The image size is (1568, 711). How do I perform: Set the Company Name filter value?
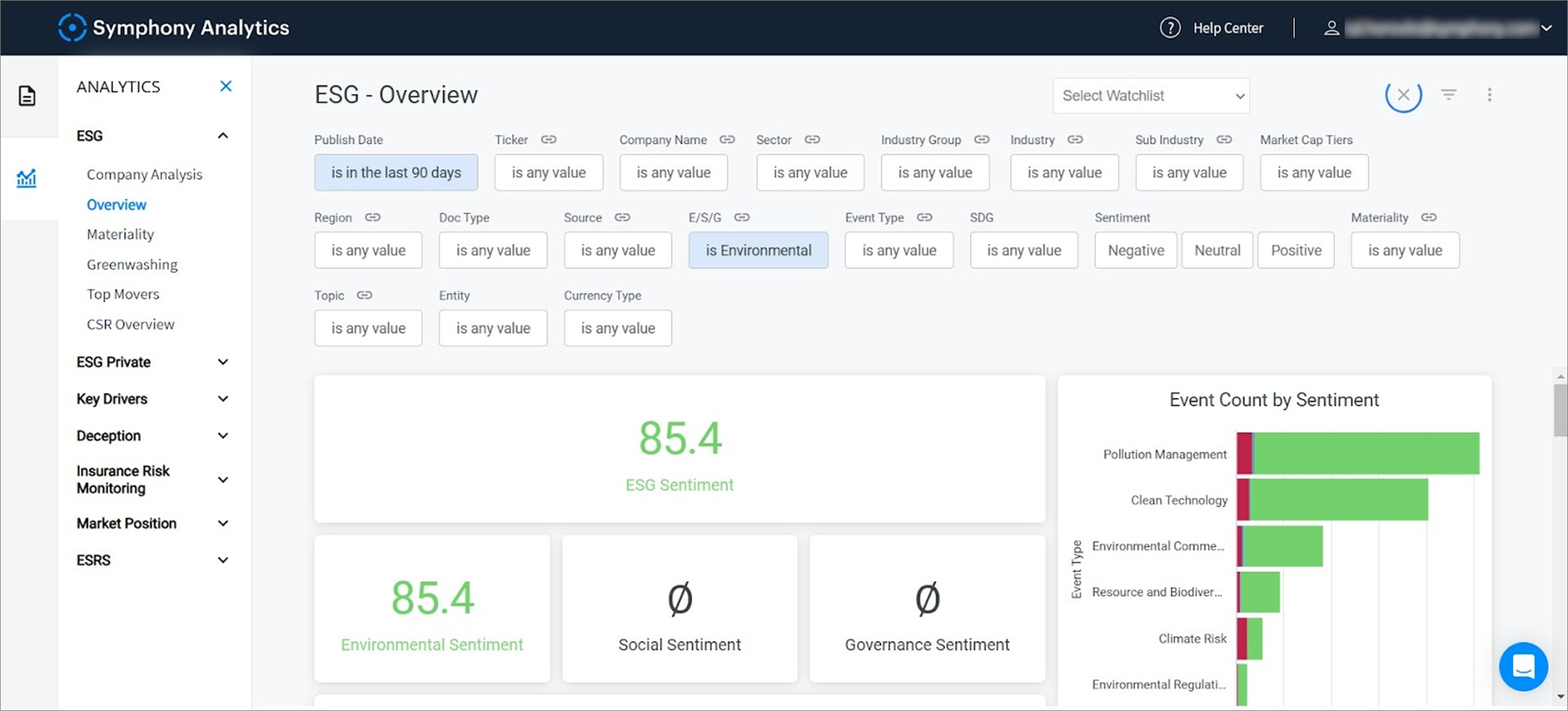(674, 173)
